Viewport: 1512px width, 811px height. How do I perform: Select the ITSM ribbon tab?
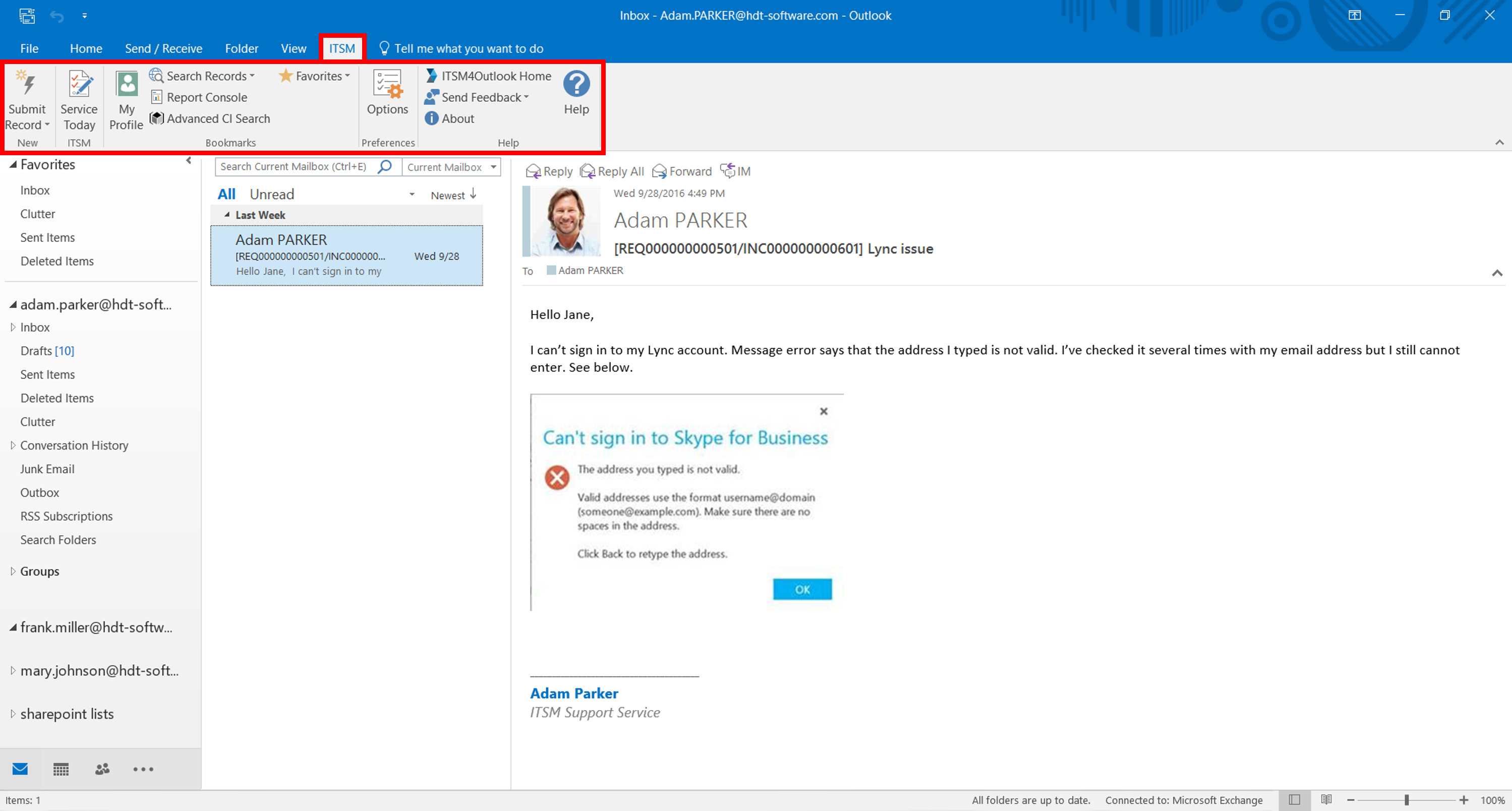342,49
